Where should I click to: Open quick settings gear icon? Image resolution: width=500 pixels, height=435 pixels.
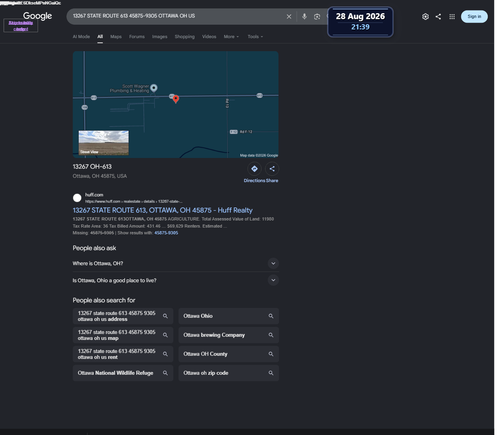point(425,16)
